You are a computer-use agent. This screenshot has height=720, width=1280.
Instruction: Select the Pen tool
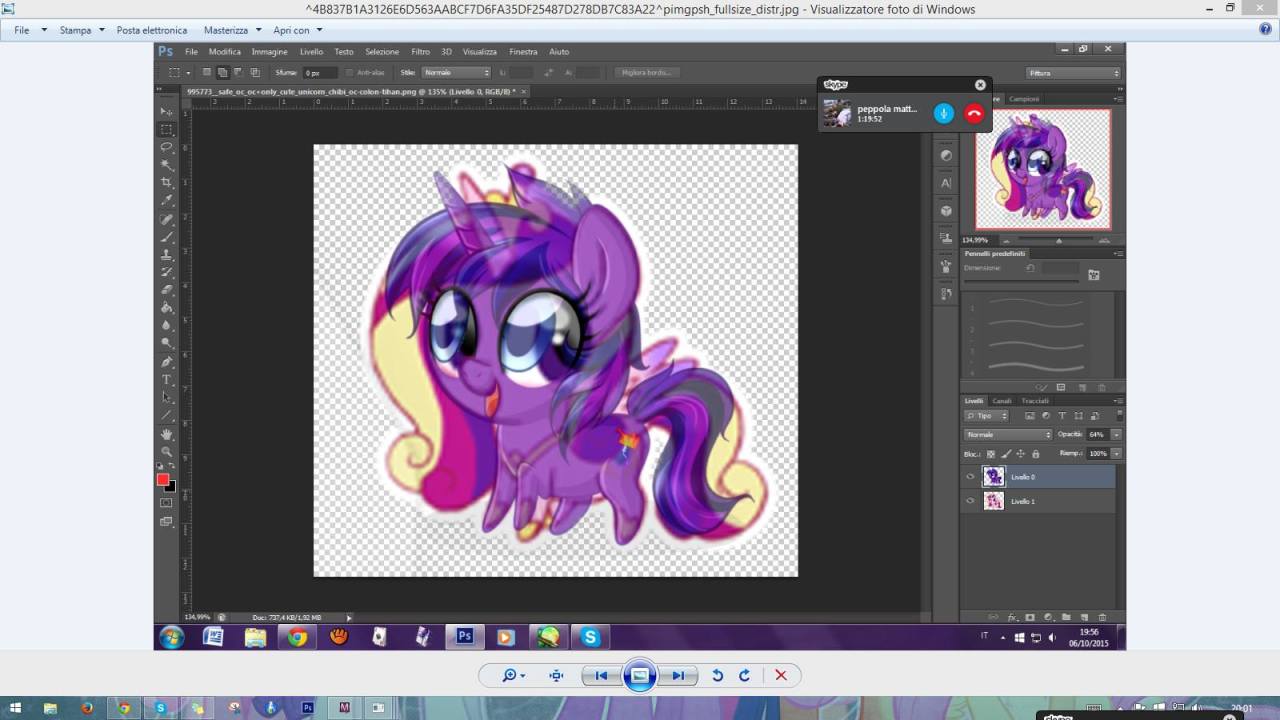tap(167, 362)
